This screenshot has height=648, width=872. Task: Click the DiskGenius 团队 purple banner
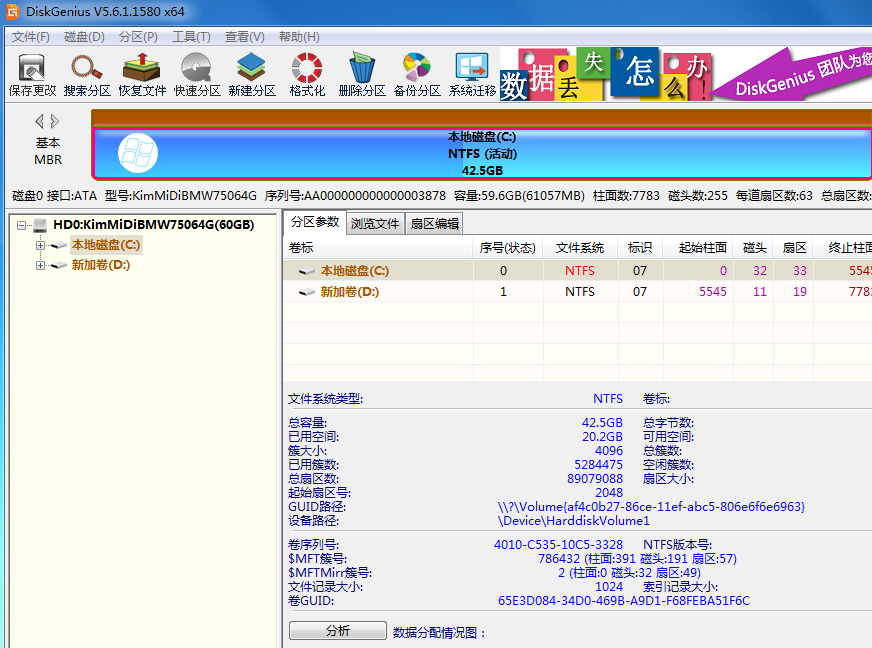(x=792, y=75)
